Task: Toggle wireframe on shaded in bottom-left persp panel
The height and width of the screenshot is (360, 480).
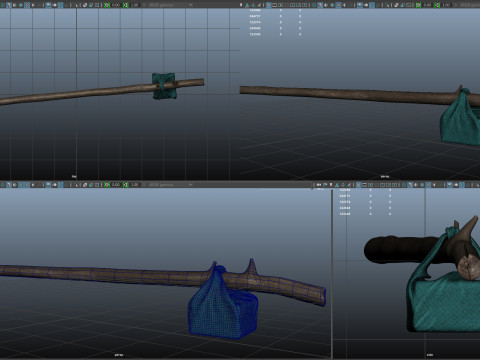Action: coord(21,185)
